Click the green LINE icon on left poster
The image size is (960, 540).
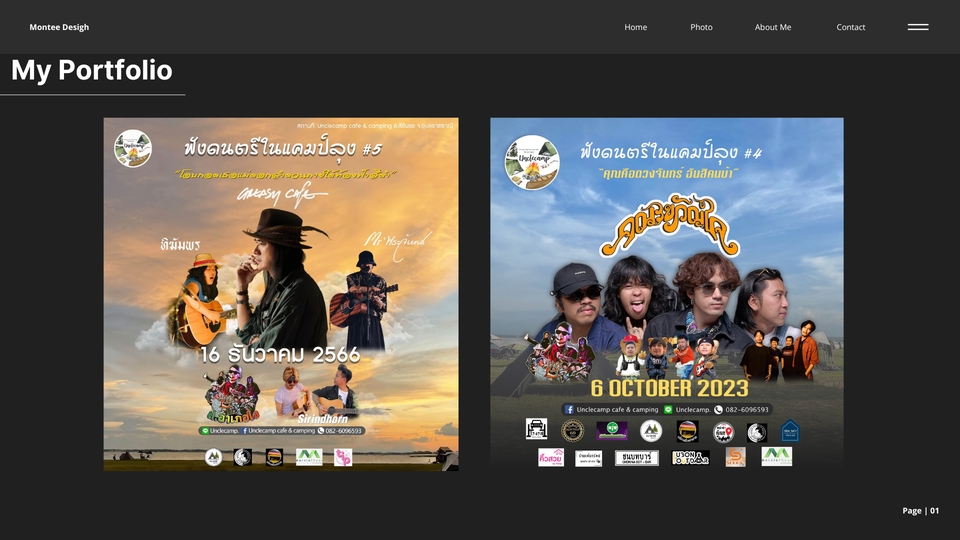pyautogui.click(x=205, y=431)
